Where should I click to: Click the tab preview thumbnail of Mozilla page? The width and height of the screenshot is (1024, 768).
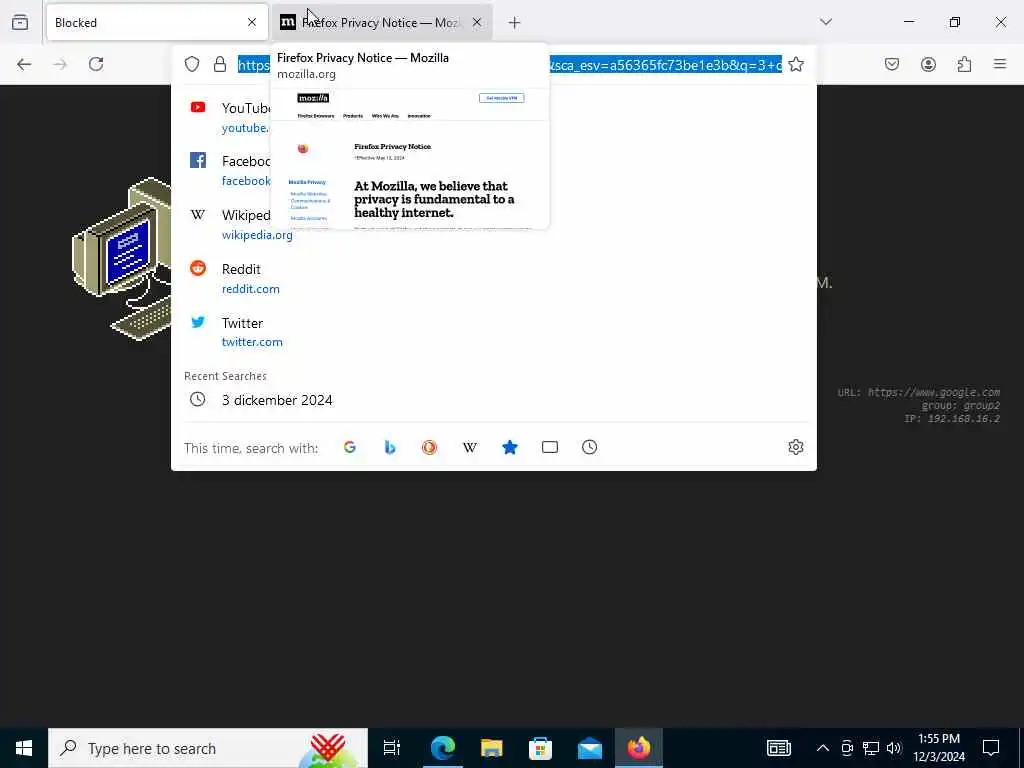pos(410,158)
